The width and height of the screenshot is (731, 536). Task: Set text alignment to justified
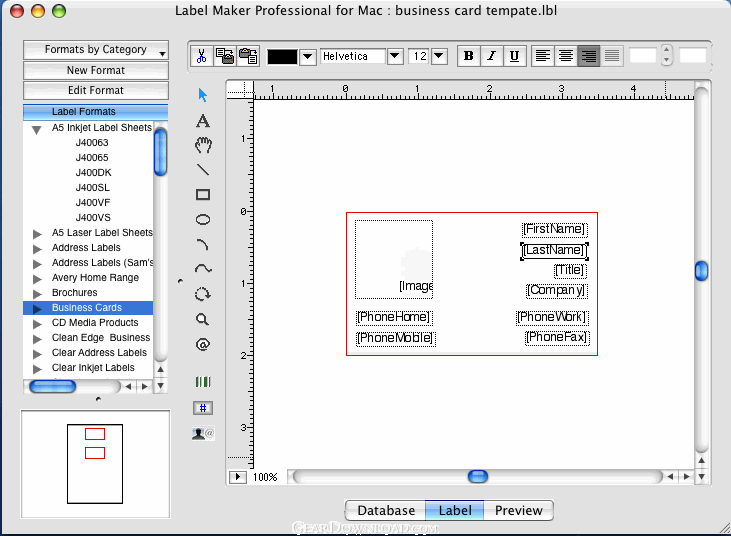(612, 56)
